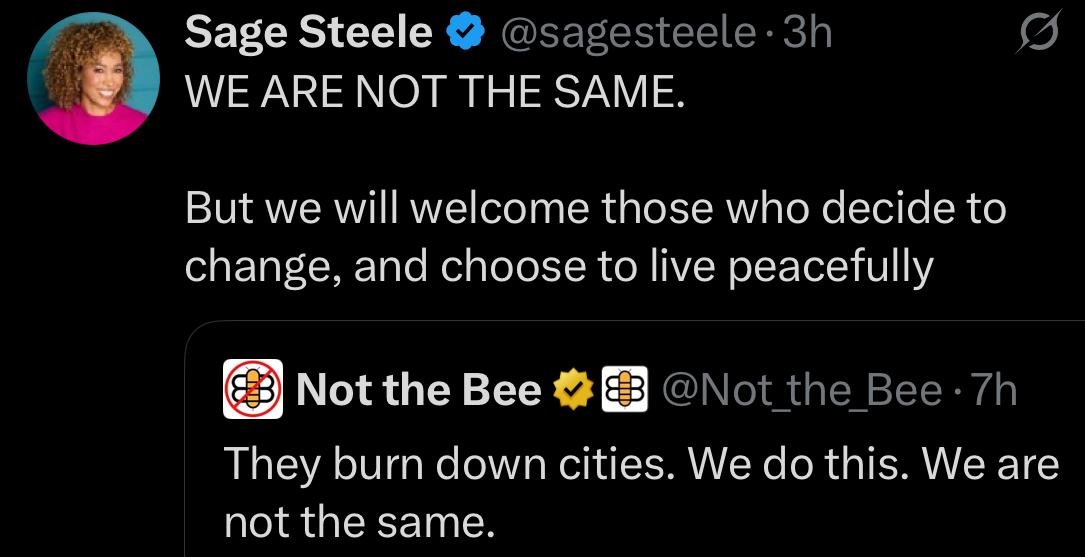The height and width of the screenshot is (557, 1085).
Task: Click Not the Bee's gold verified badge
Action: point(574,390)
